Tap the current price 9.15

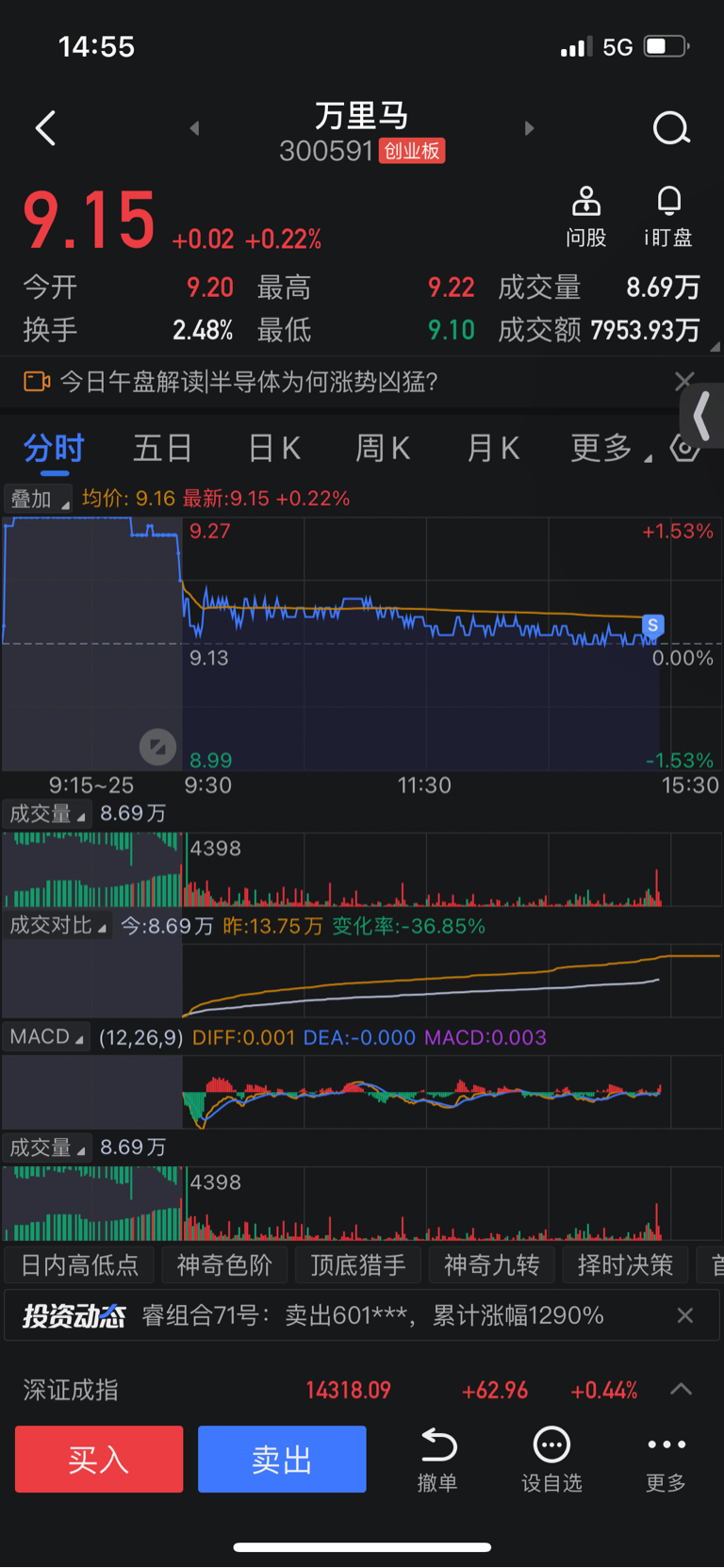[90, 221]
